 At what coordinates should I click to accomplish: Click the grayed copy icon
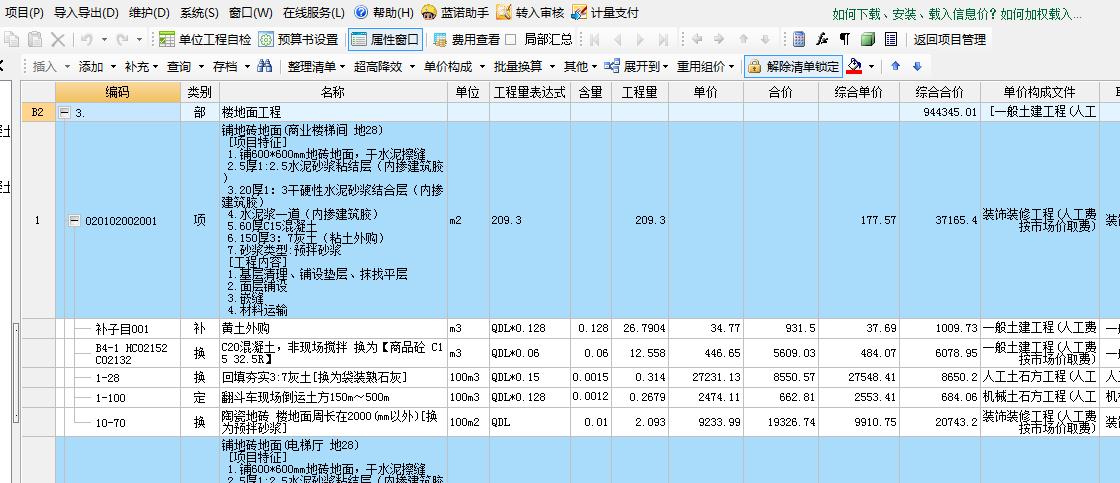pyautogui.click(x=13, y=39)
